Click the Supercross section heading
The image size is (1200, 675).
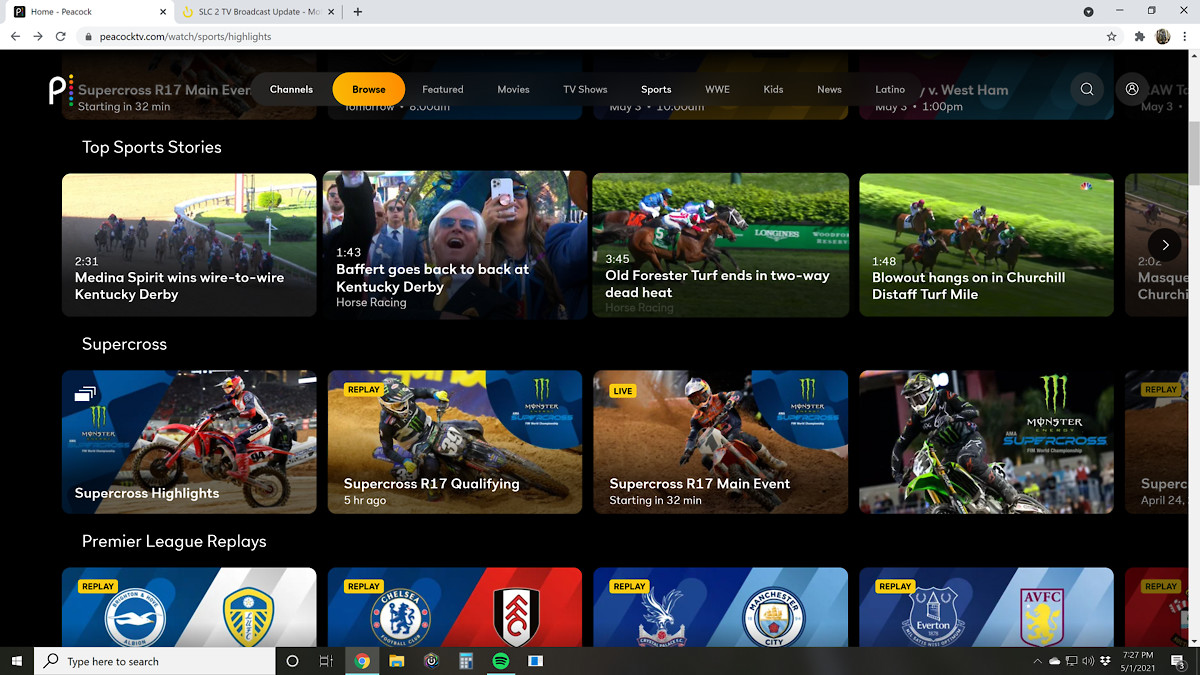(124, 344)
